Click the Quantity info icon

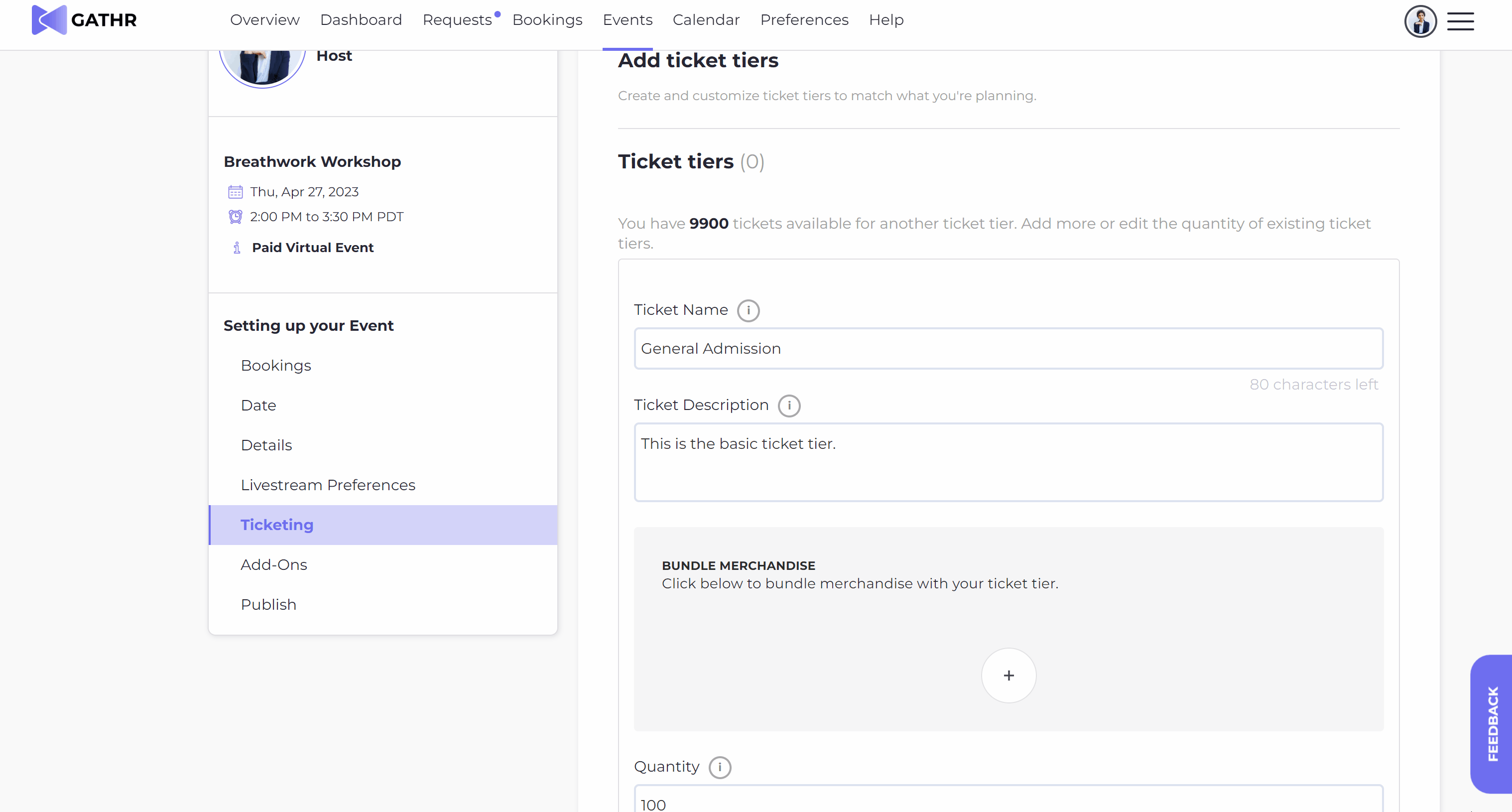click(x=720, y=767)
